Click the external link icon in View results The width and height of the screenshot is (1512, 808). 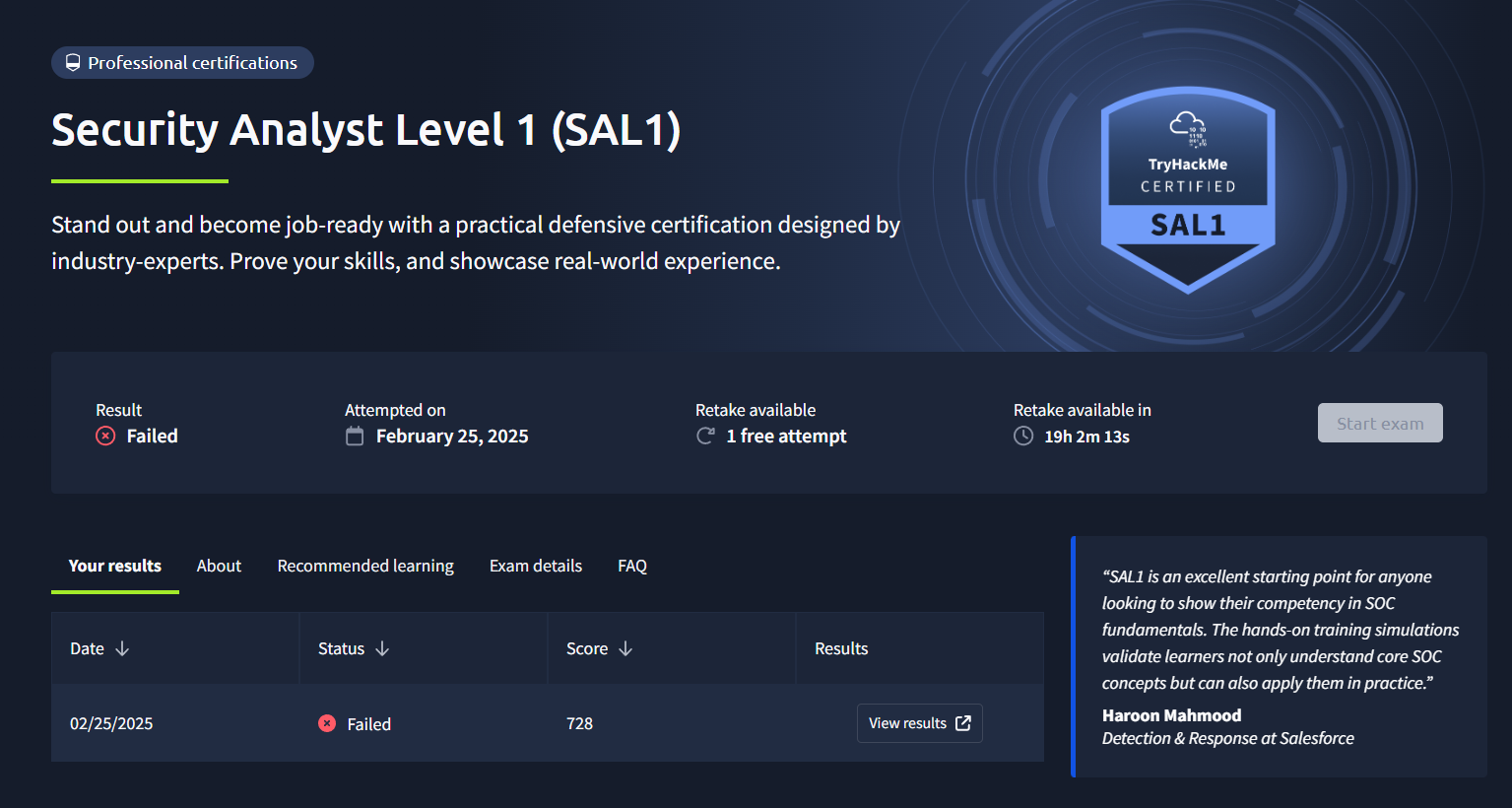[x=963, y=723]
